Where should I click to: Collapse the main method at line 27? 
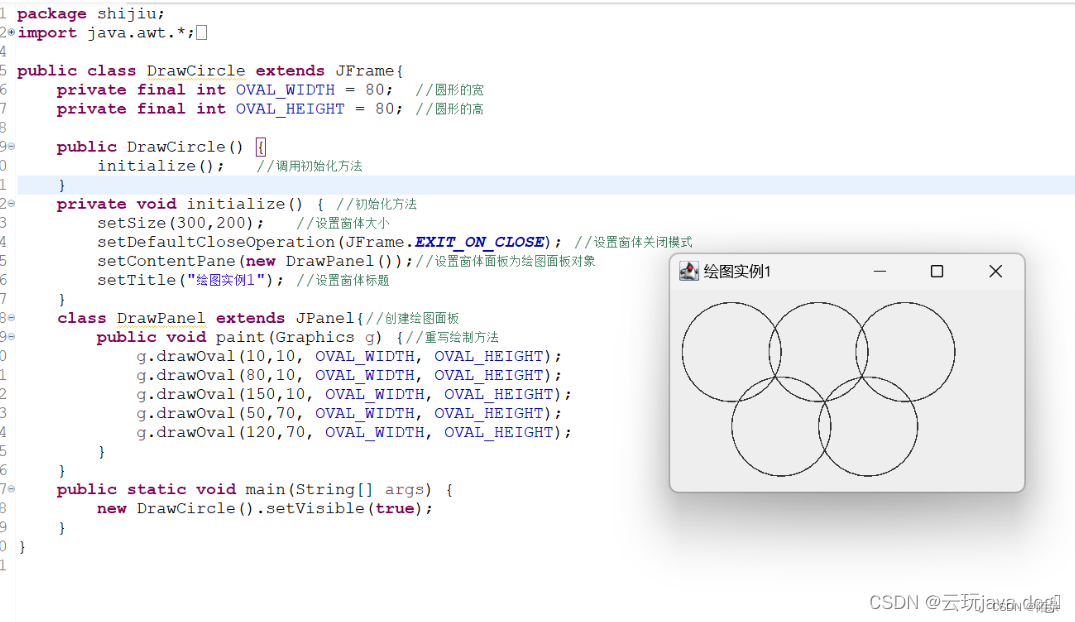9,489
